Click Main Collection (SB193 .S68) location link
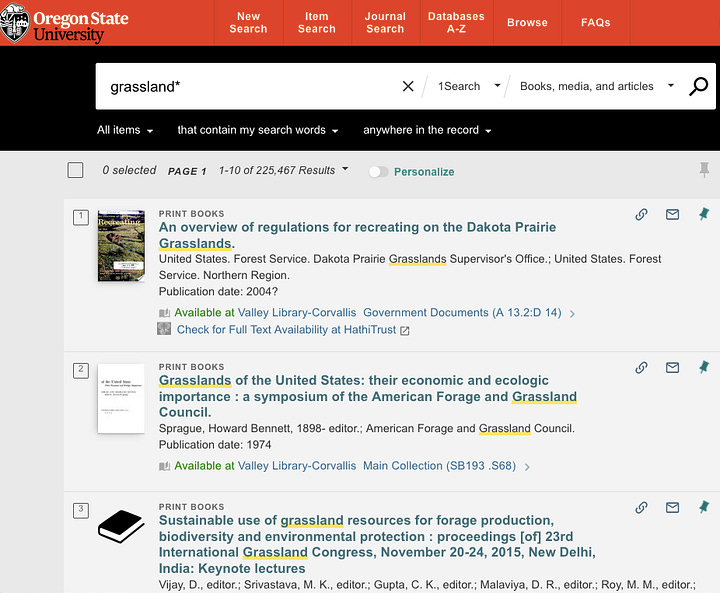The width and height of the screenshot is (720, 593). (439, 466)
